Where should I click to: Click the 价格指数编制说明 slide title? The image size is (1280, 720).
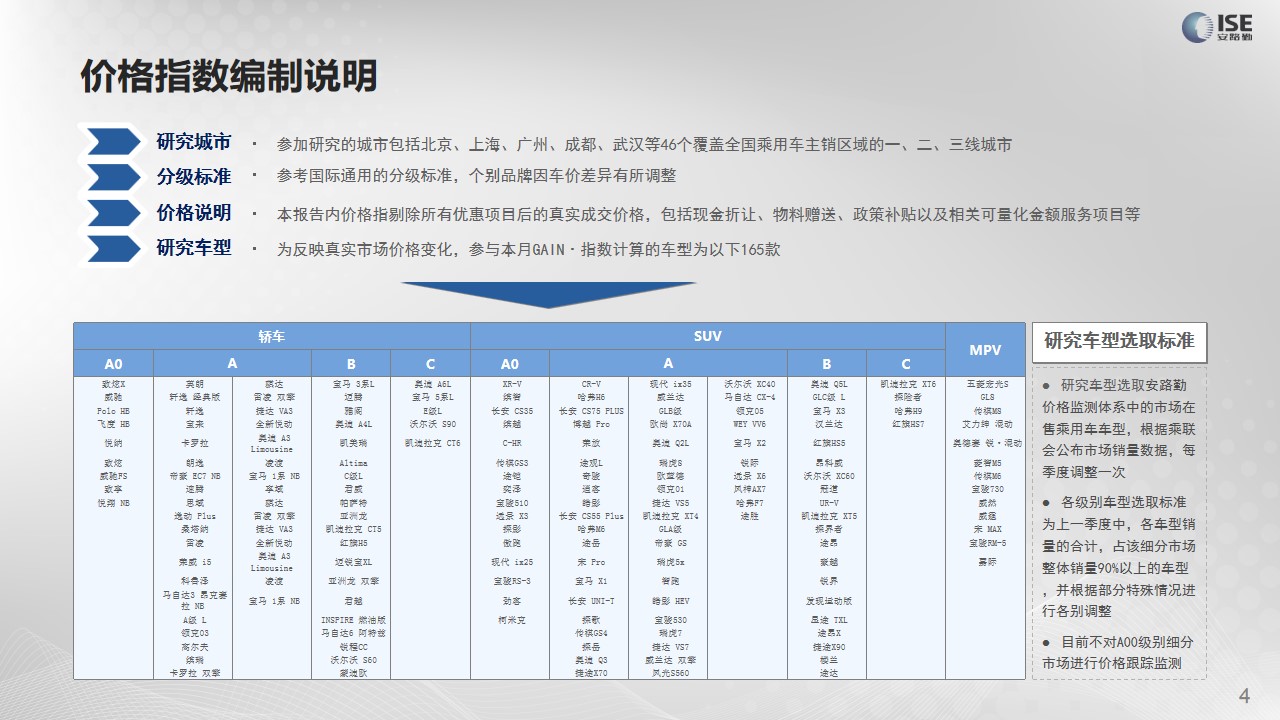click(x=229, y=76)
